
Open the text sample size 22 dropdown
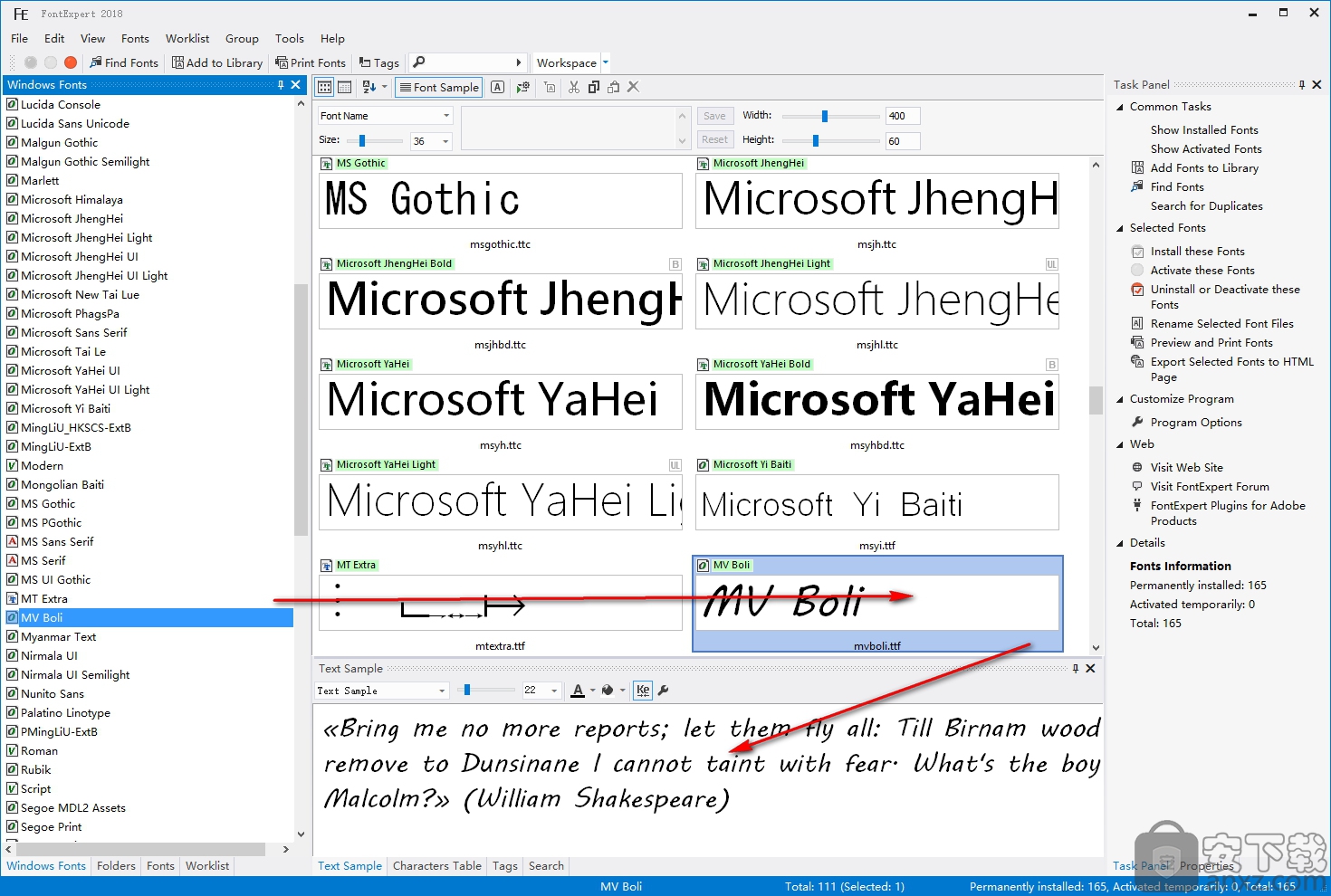554,691
